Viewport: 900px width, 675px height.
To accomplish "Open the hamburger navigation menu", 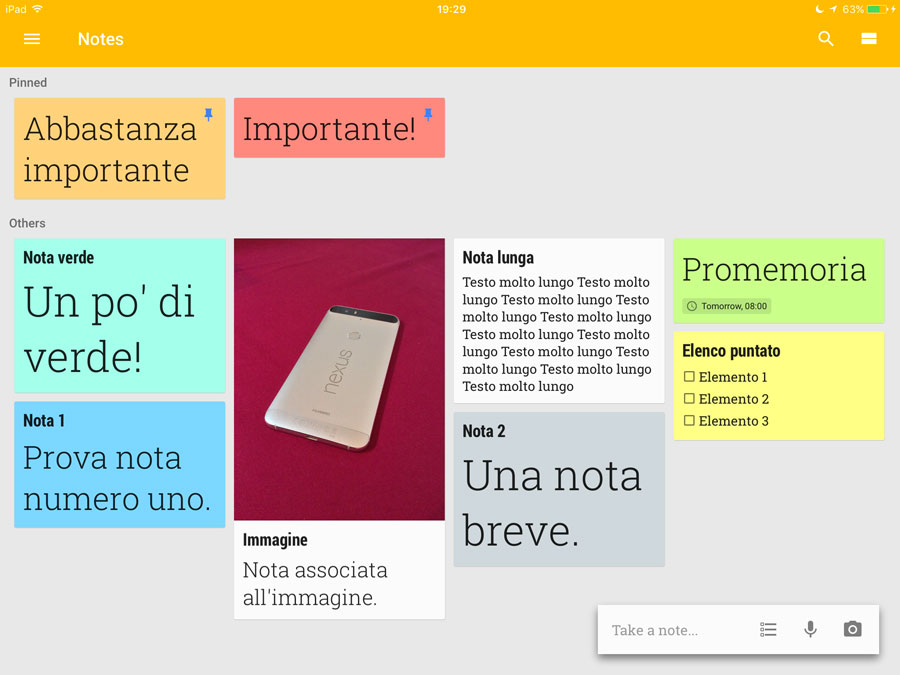I will pyautogui.click(x=32, y=39).
